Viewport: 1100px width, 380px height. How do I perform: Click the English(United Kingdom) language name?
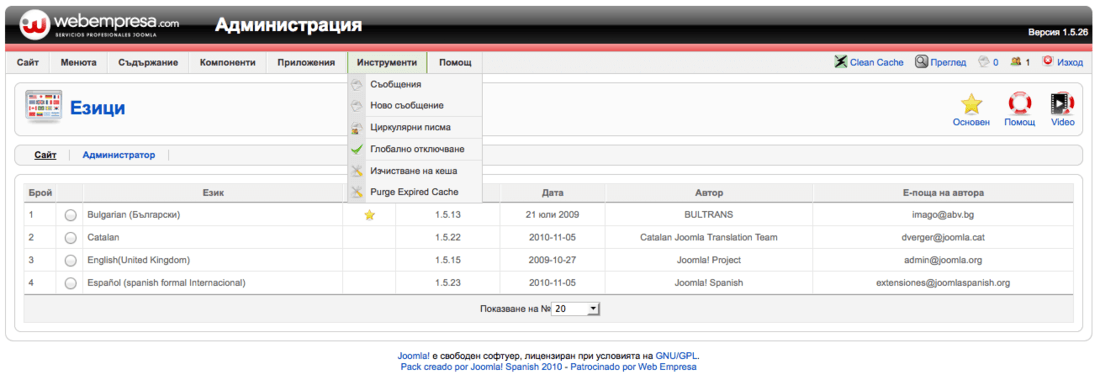[x=138, y=260]
